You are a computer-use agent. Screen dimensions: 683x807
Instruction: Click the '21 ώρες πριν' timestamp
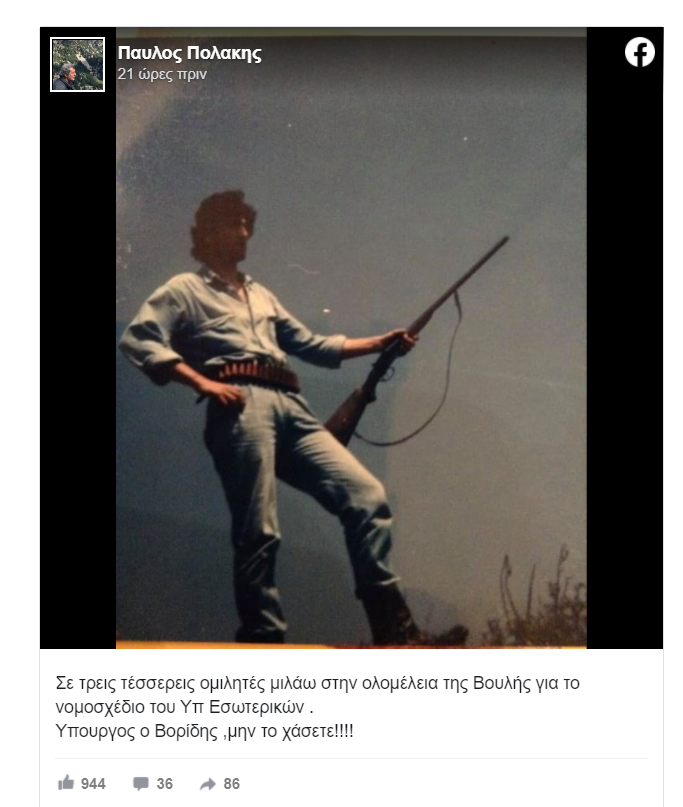point(162,74)
